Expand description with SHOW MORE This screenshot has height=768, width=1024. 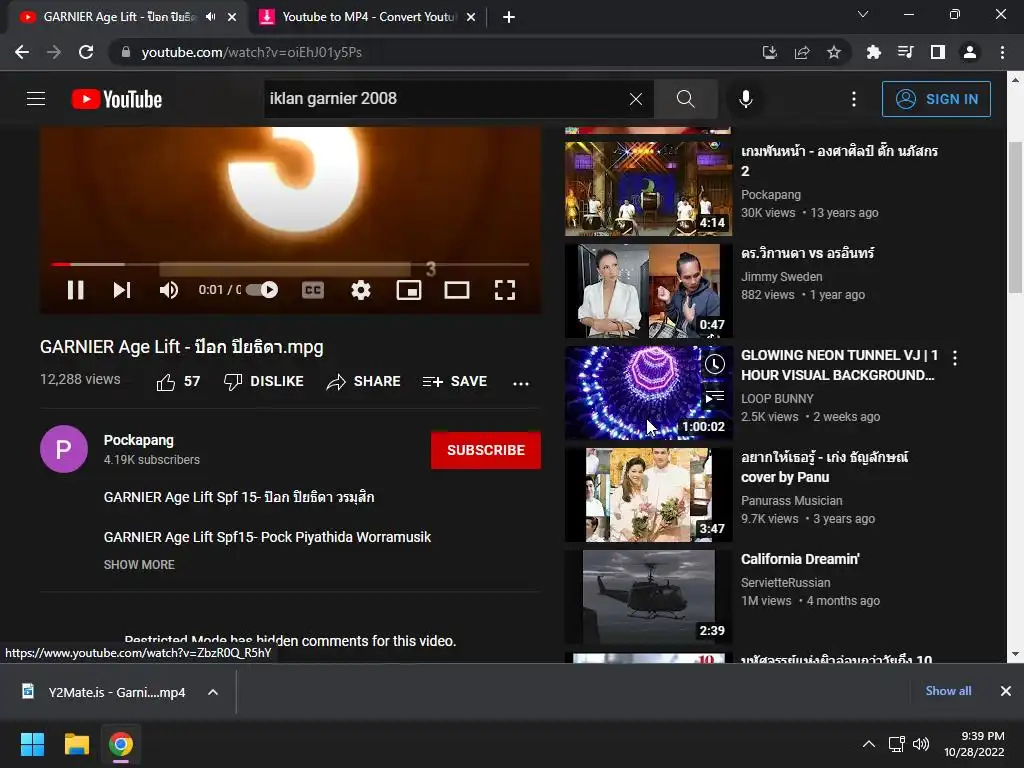139,565
